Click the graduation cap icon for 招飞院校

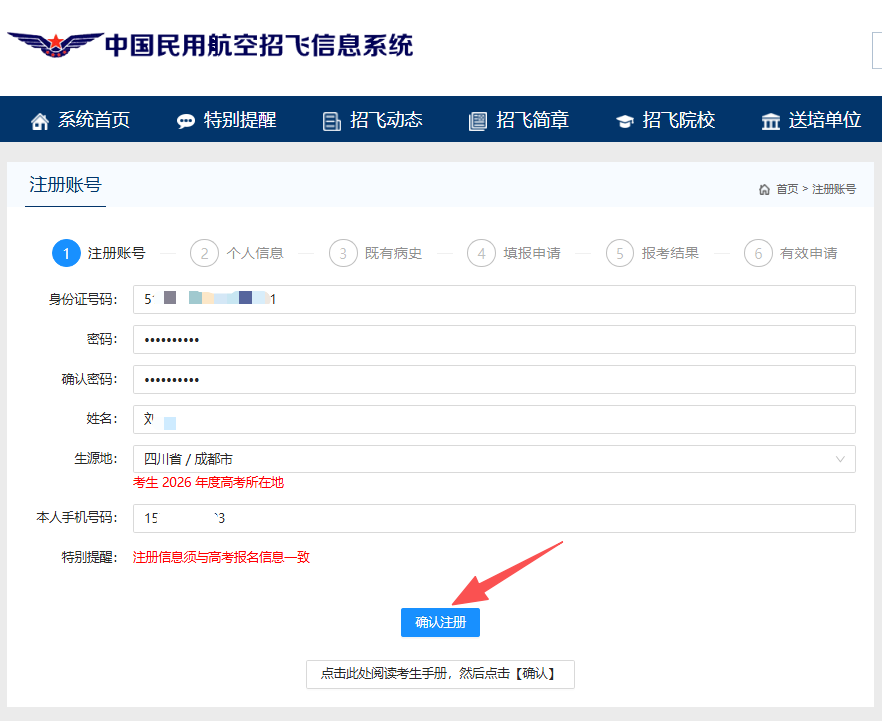coord(625,121)
